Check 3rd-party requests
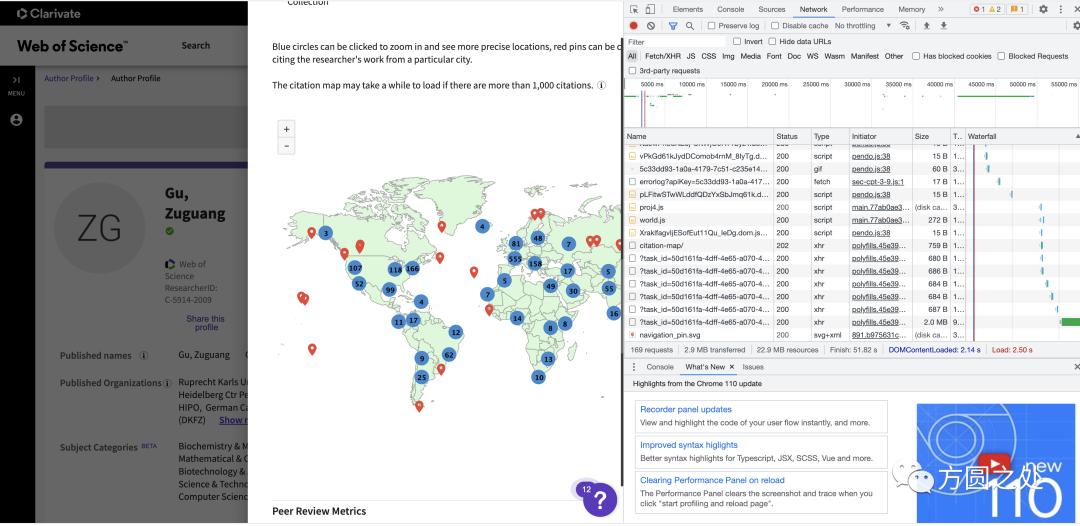Image resolution: width=1080 pixels, height=526 pixels. [x=632, y=71]
